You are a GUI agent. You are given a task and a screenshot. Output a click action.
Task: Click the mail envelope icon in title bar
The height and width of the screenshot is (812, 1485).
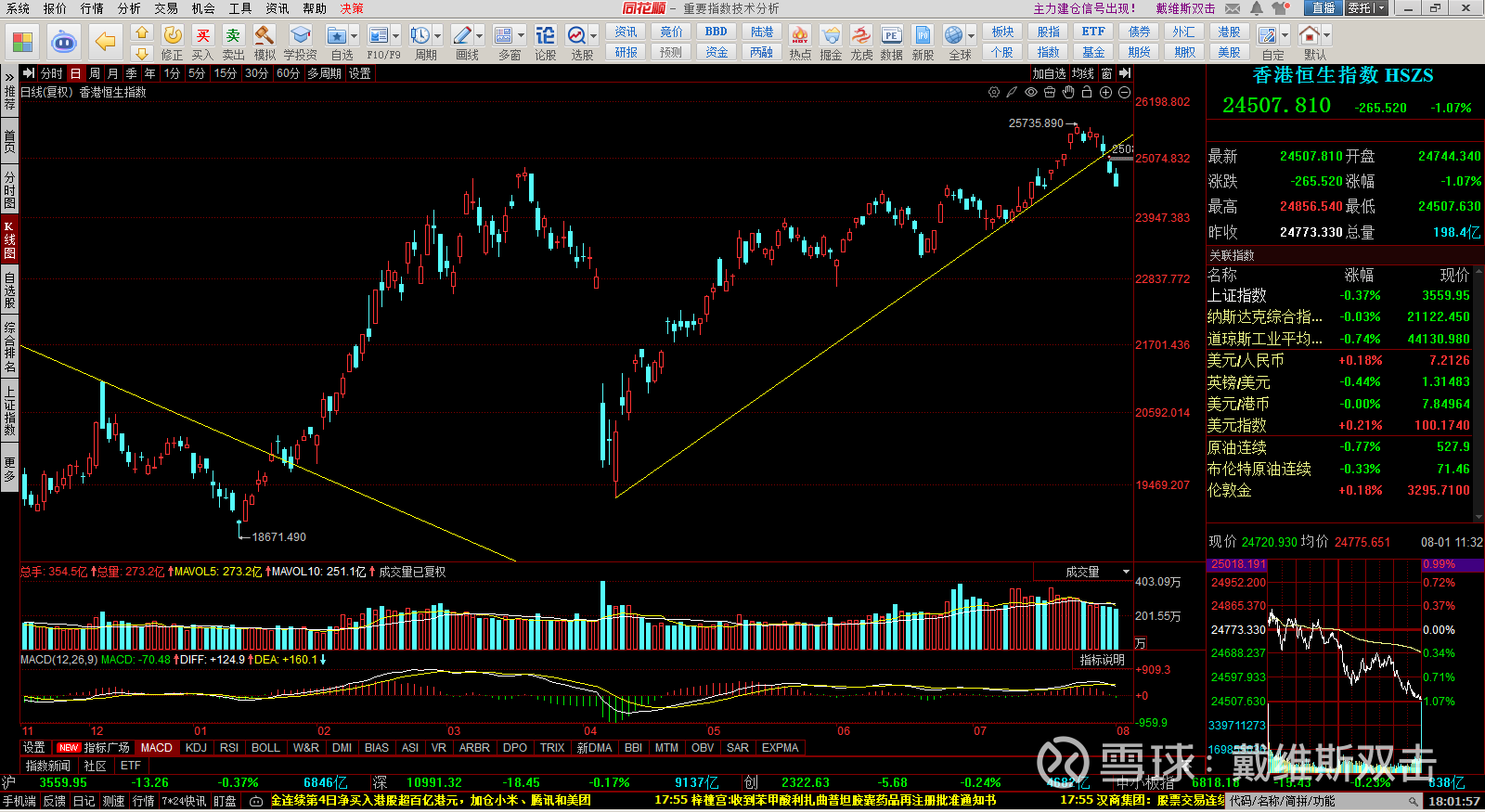click(1233, 8)
